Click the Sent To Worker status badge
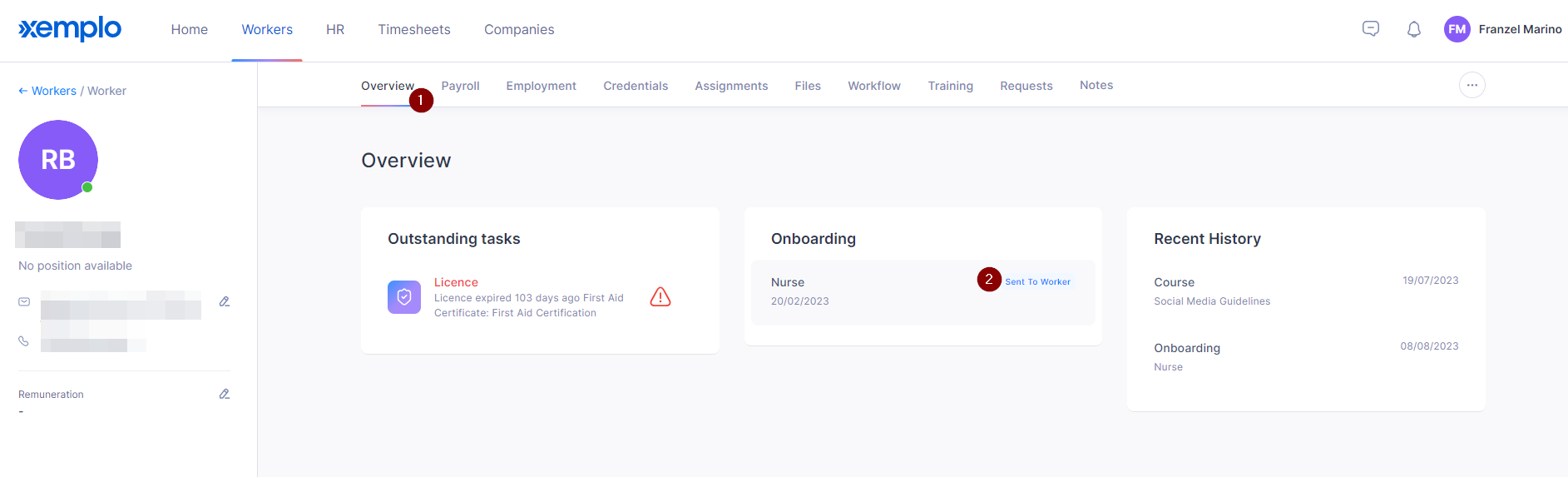Screen dimensions: 1568x477 (1037, 281)
